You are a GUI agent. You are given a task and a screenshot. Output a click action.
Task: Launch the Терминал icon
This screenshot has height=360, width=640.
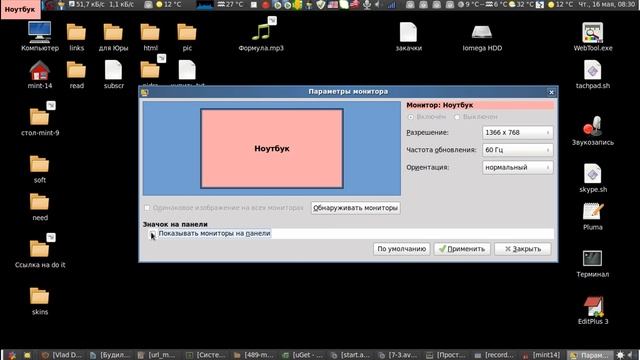pyautogui.click(x=593, y=258)
